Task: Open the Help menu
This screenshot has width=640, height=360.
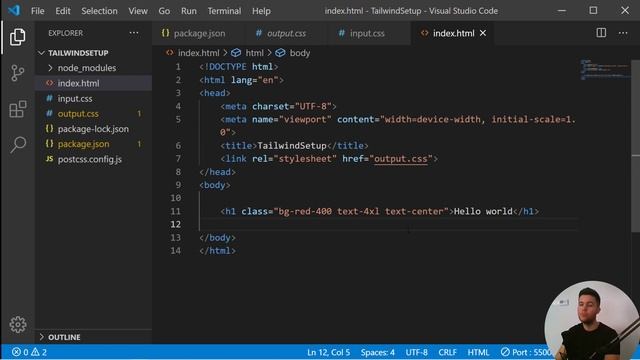Action: [x=261, y=11]
